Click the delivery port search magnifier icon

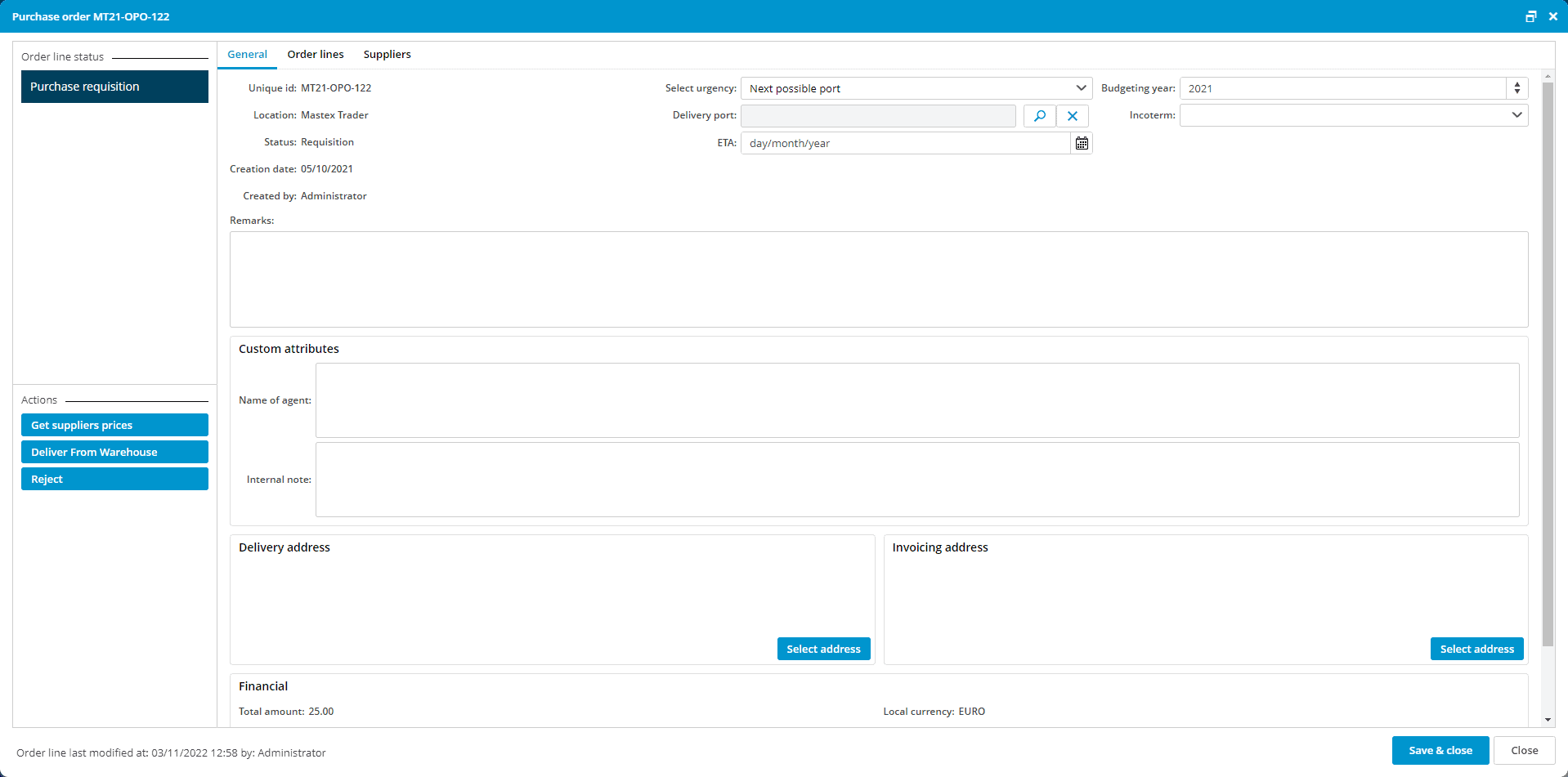(x=1039, y=116)
